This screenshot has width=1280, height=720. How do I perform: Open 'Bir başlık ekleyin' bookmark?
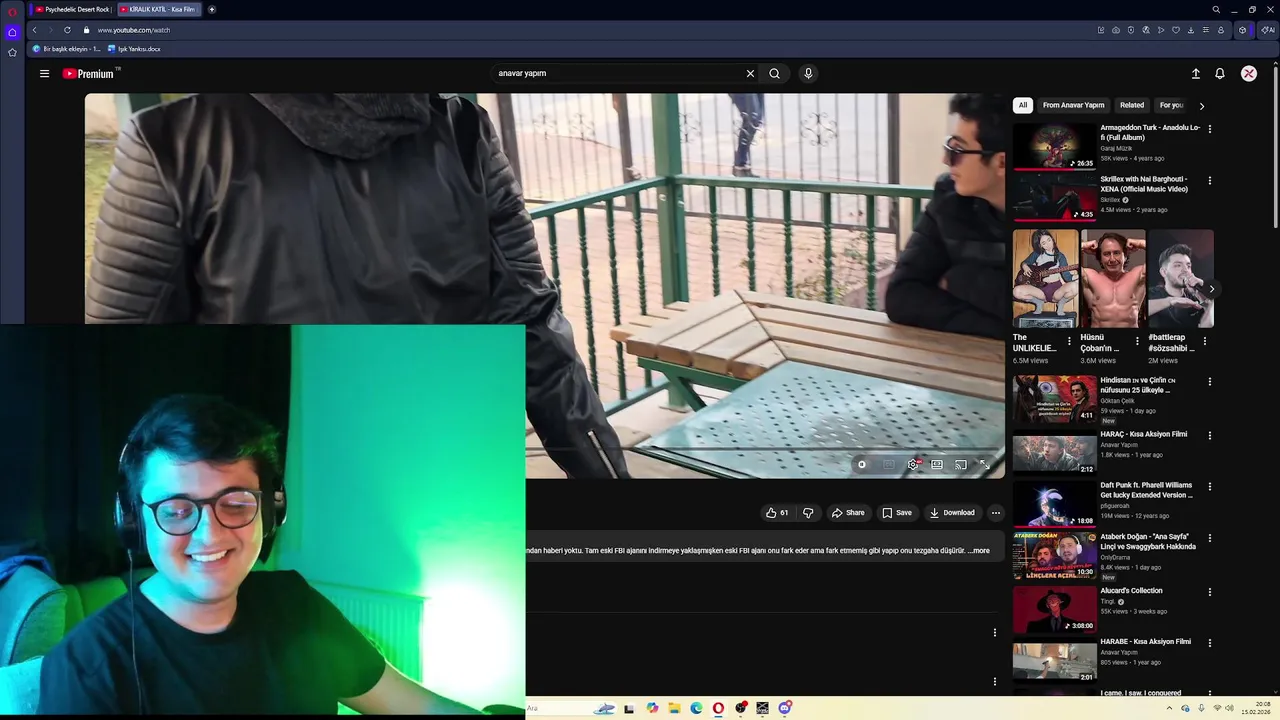pos(67,48)
